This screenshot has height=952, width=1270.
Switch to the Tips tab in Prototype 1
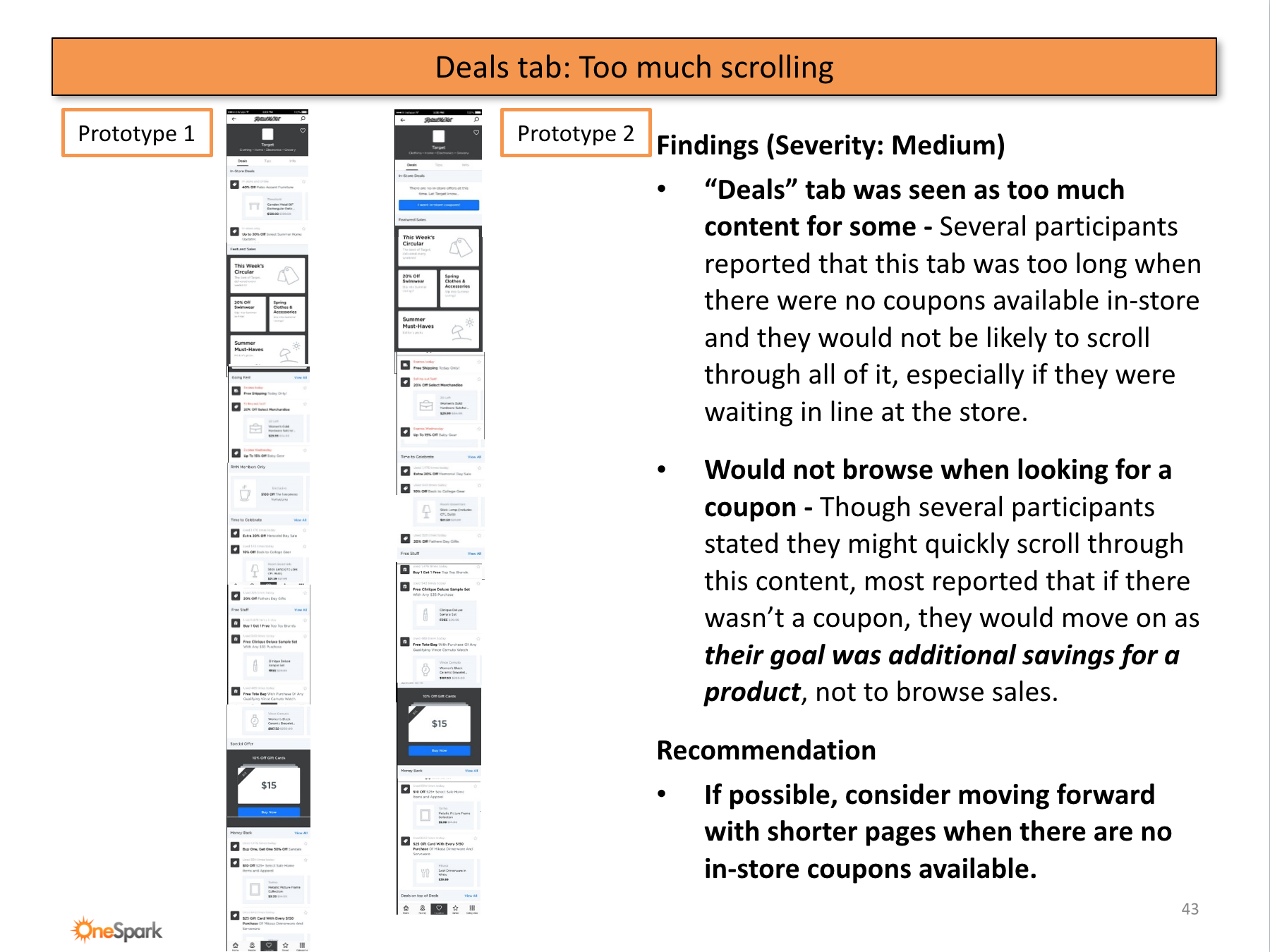click(268, 161)
